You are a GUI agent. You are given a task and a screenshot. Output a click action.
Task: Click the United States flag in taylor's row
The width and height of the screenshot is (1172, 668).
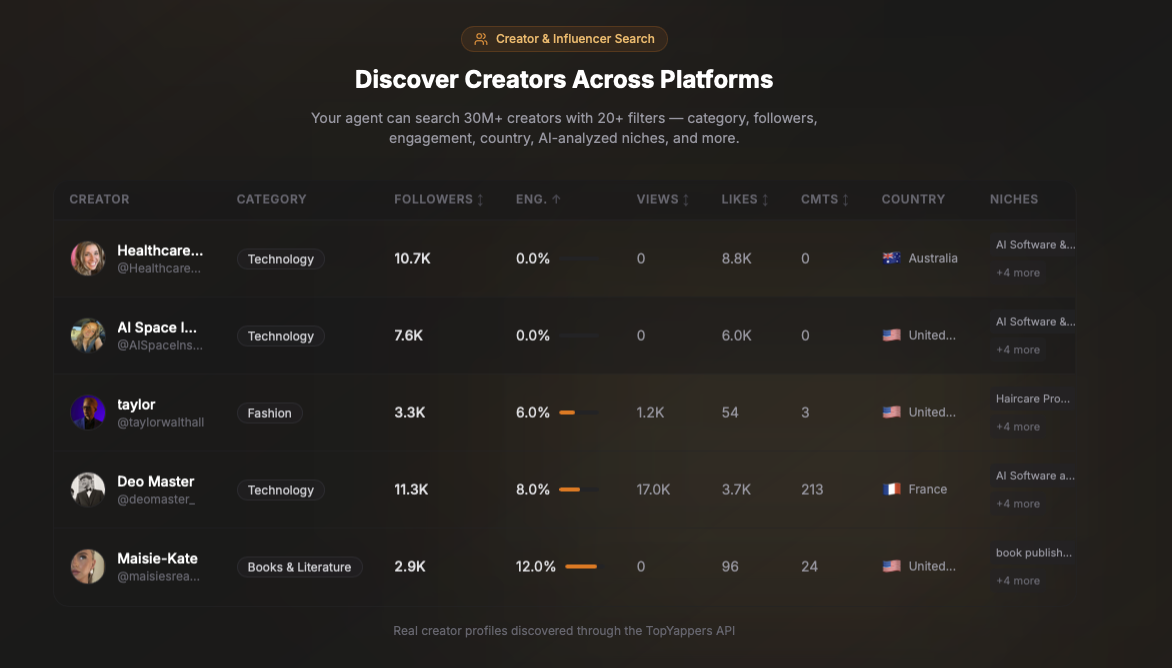(891, 412)
